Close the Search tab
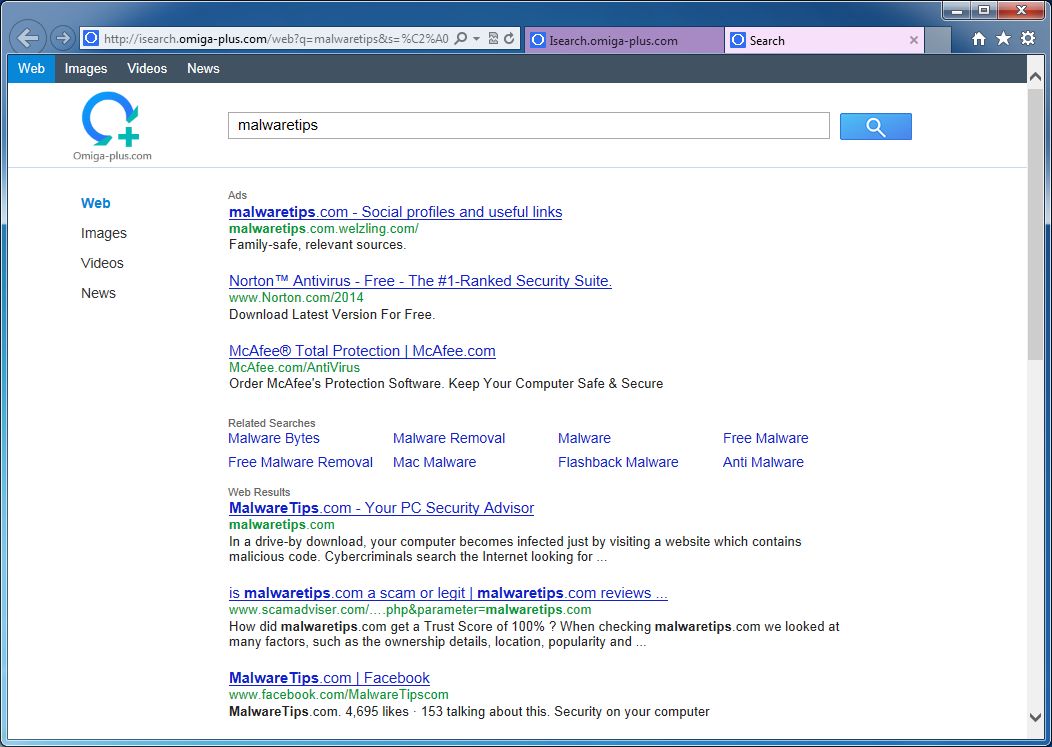 [x=913, y=40]
